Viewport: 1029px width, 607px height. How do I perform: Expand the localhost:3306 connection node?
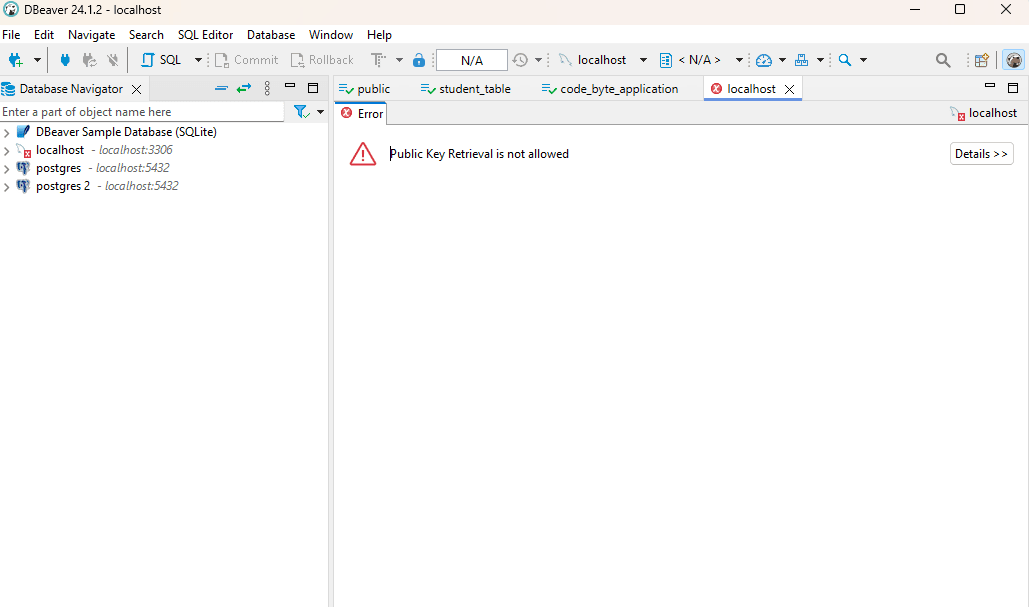[7, 151]
